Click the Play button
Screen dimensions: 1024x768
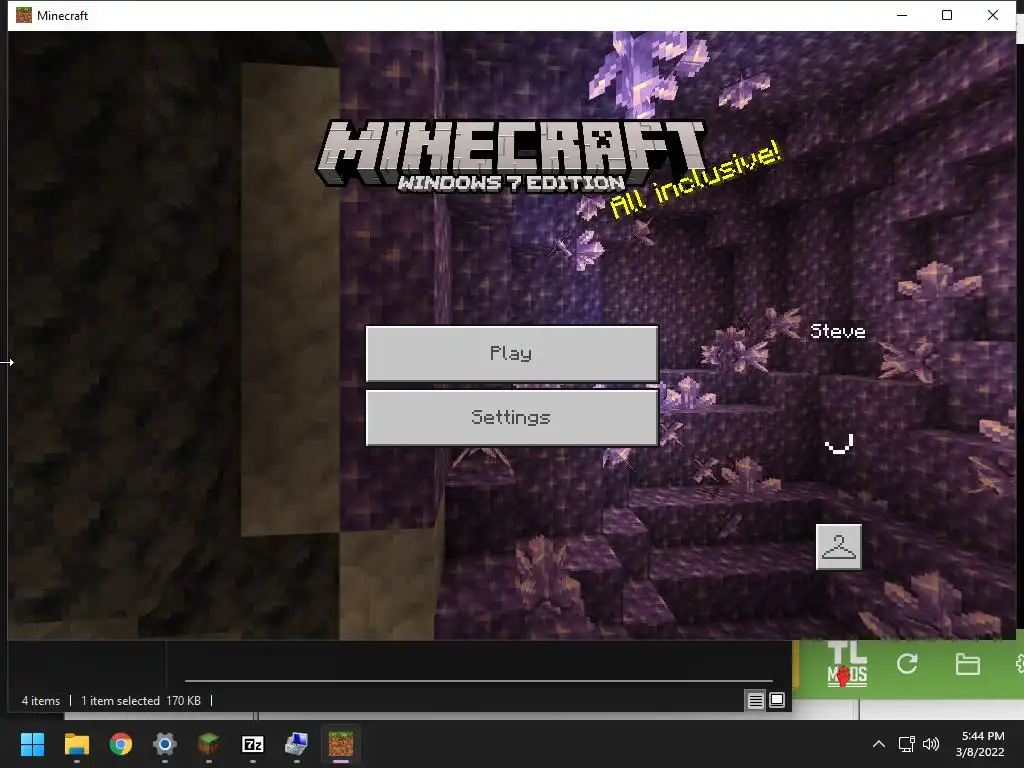tap(511, 353)
